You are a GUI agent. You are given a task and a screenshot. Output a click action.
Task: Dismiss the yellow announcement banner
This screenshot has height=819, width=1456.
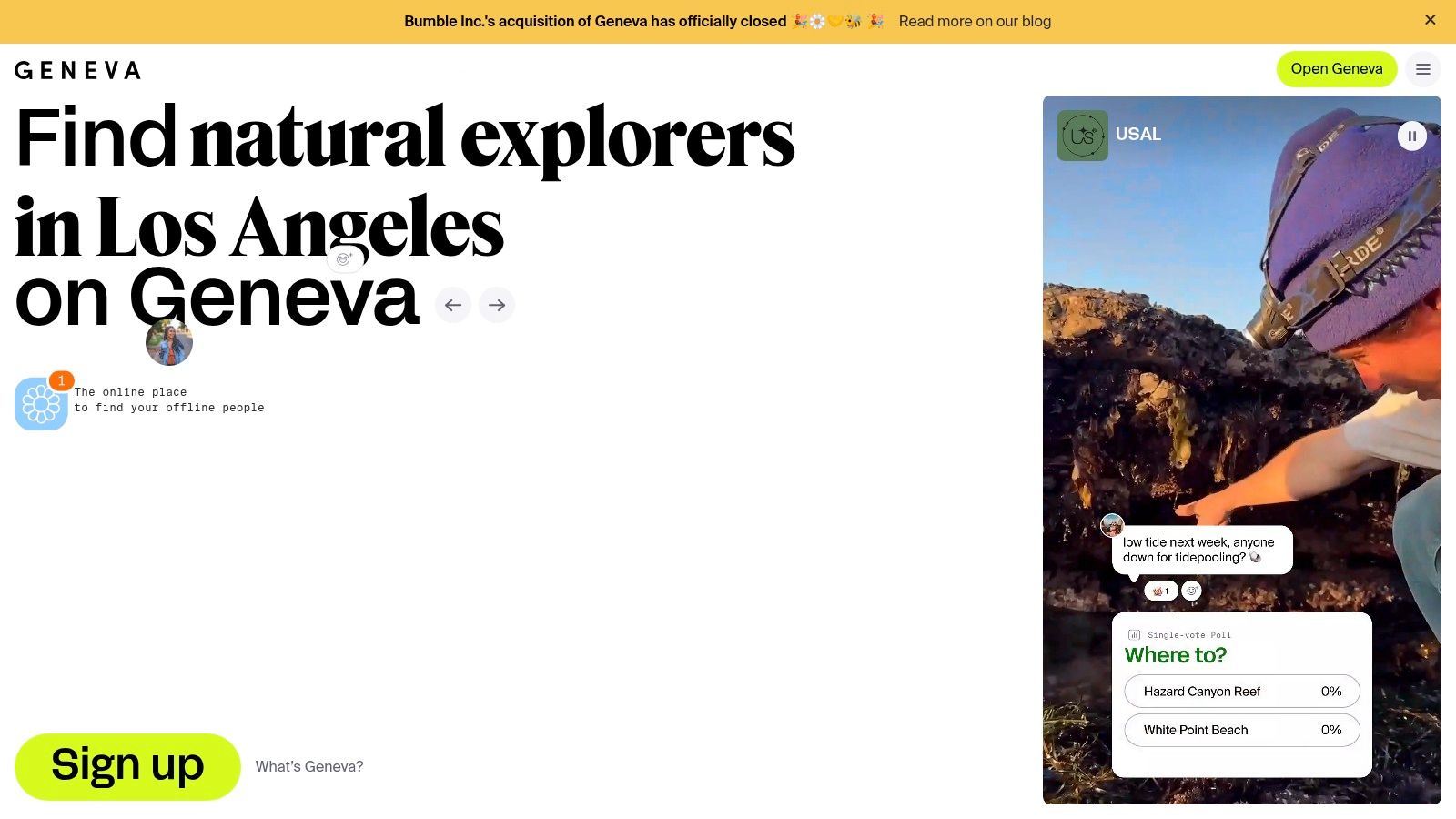coord(1430,20)
